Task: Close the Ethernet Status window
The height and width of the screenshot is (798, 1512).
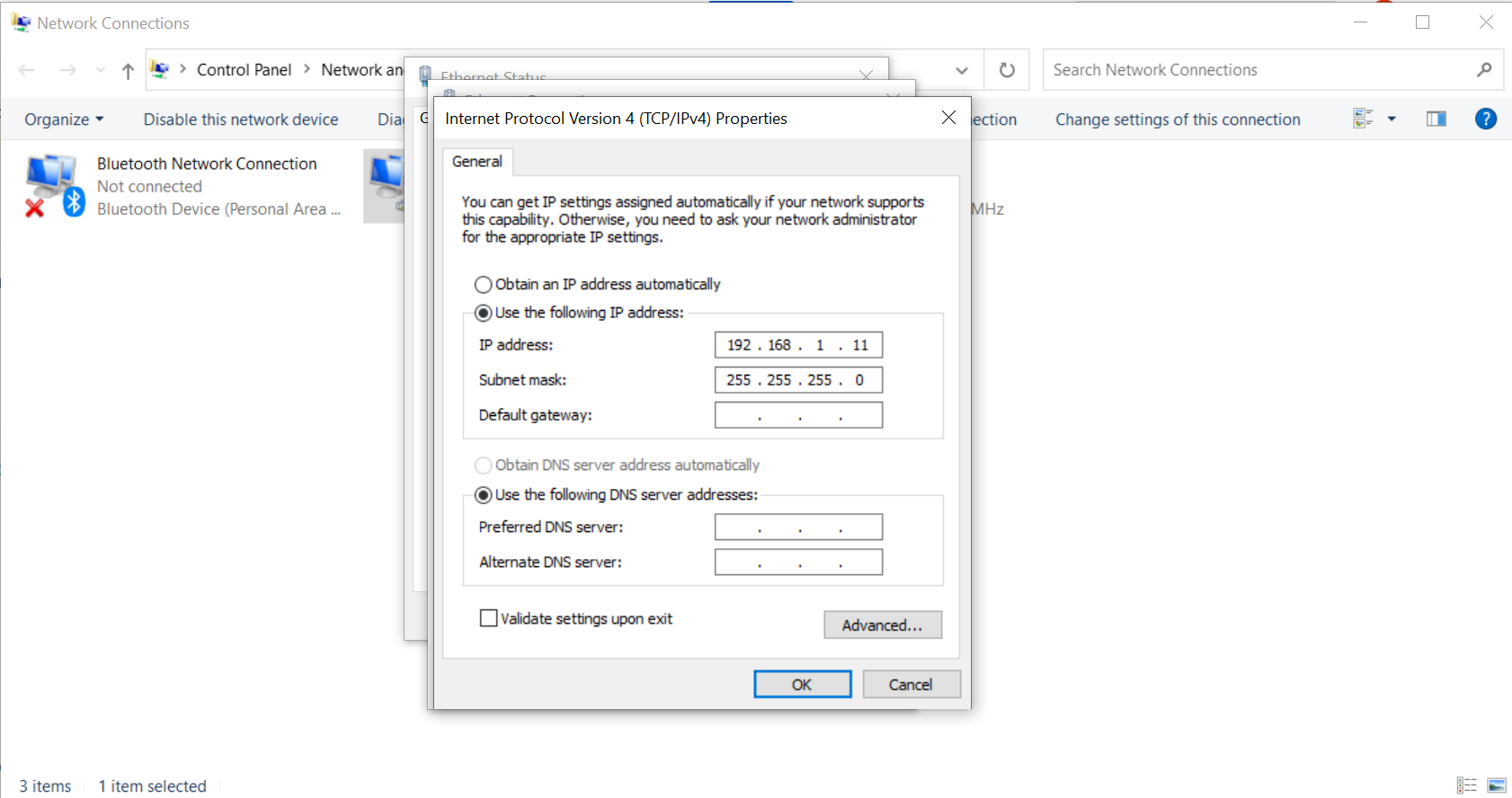Action: click(x=866, y=75)
